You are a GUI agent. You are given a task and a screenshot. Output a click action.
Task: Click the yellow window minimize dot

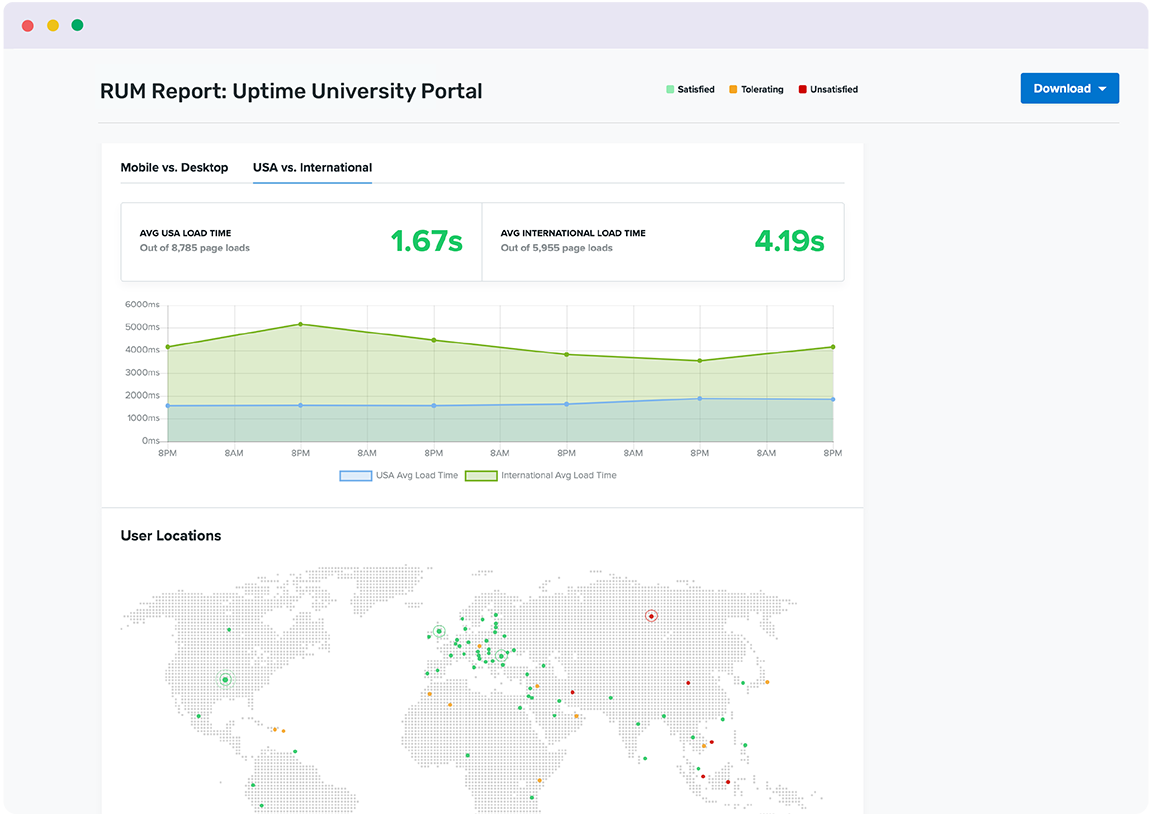tap(53, 26)
